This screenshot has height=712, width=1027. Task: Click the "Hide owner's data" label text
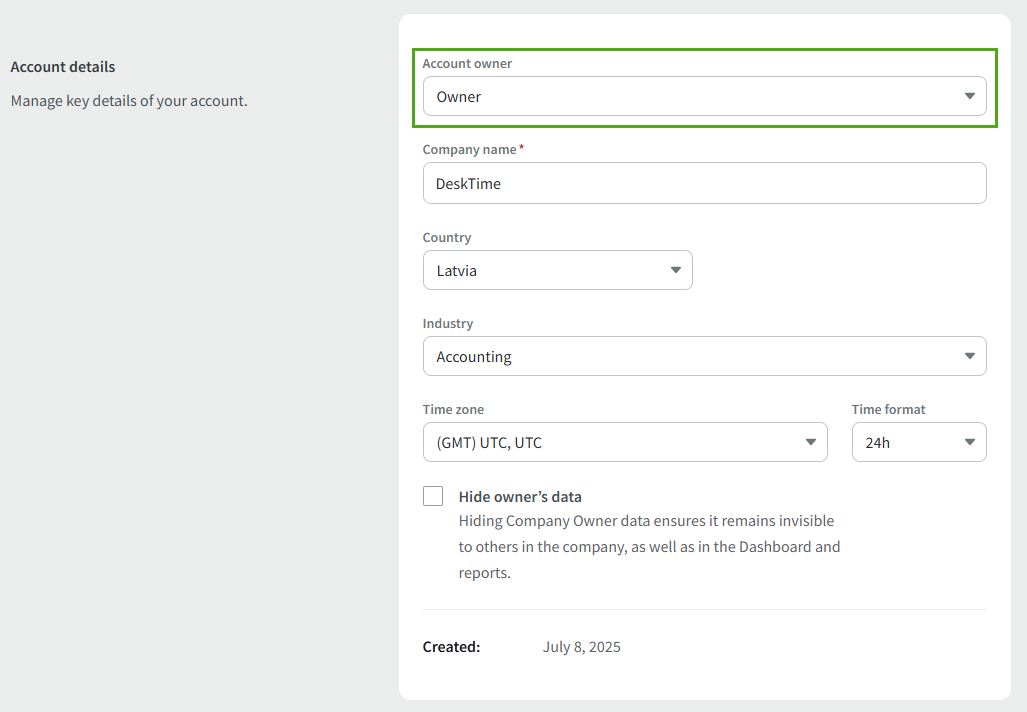[x=520, y=497]
